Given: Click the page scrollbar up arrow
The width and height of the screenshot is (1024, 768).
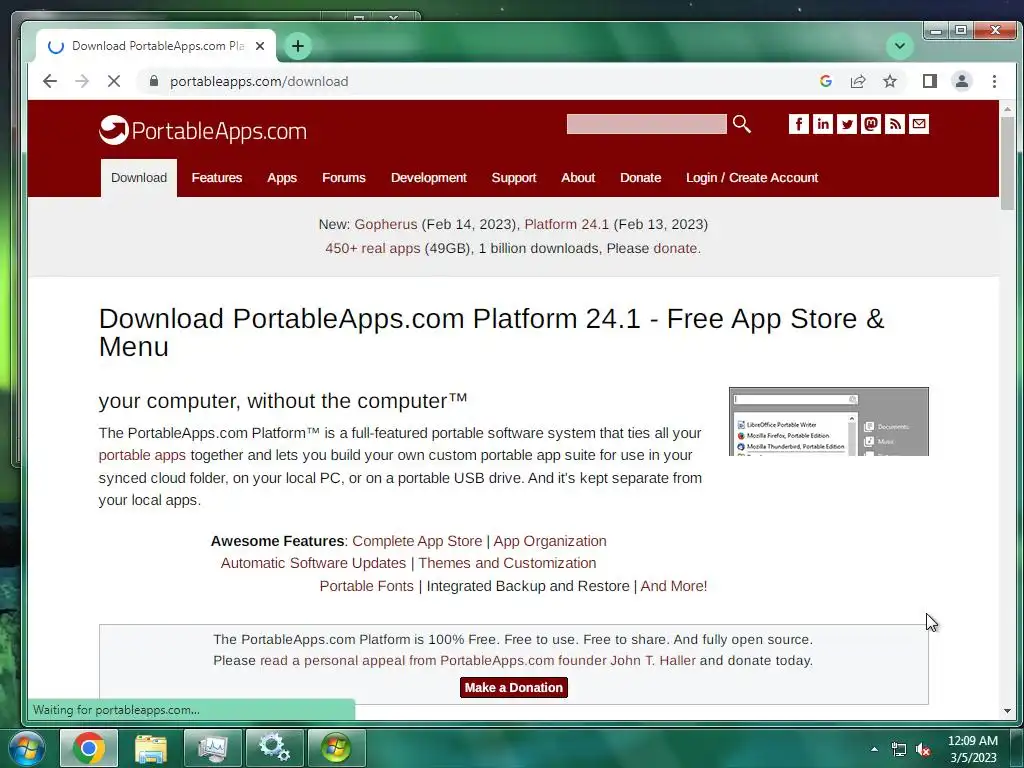Looking at the screenshot, I should (1007, 110).
